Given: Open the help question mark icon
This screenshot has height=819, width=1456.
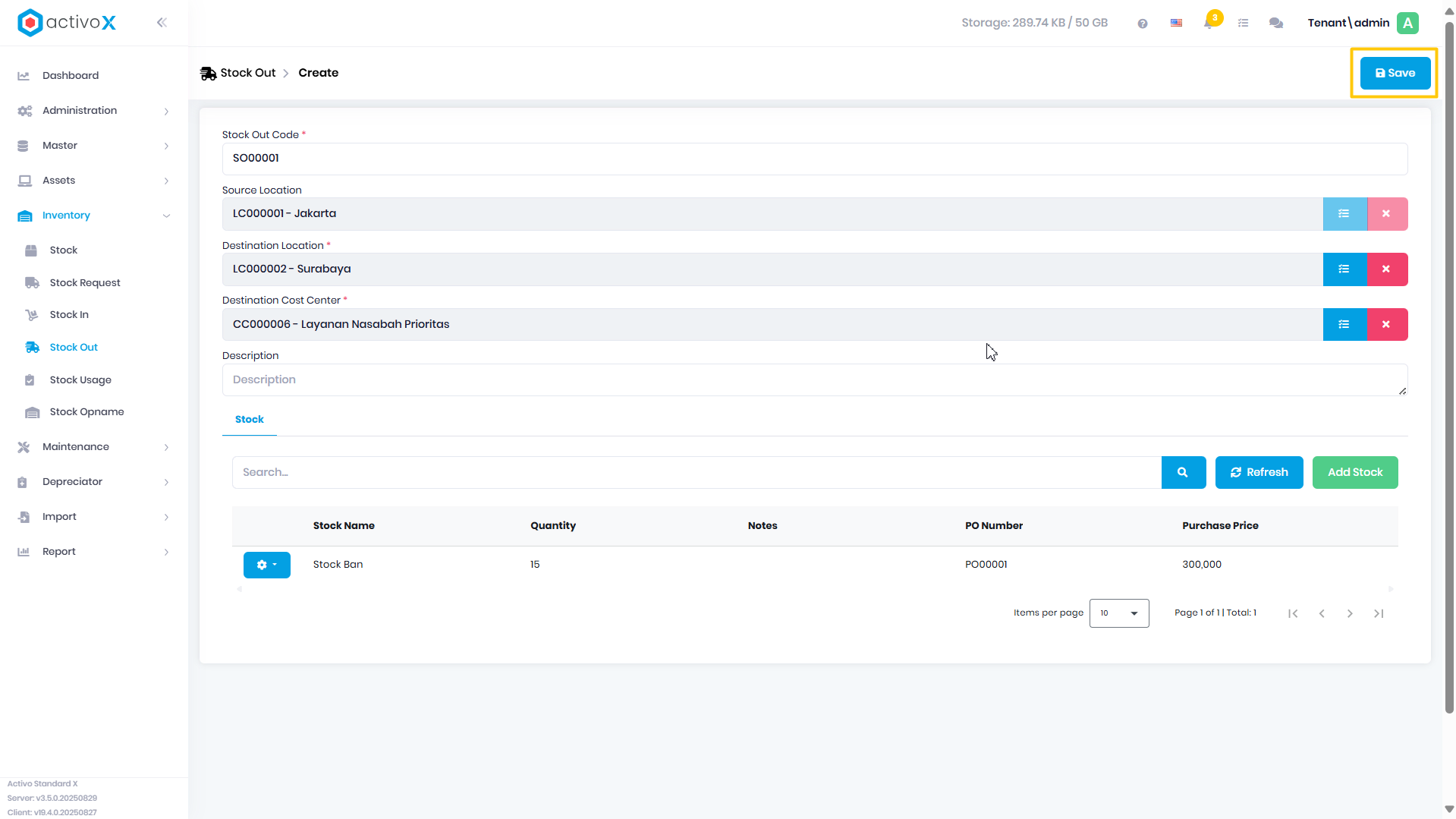Looking at the screenshot, I should coord(1142,24).
